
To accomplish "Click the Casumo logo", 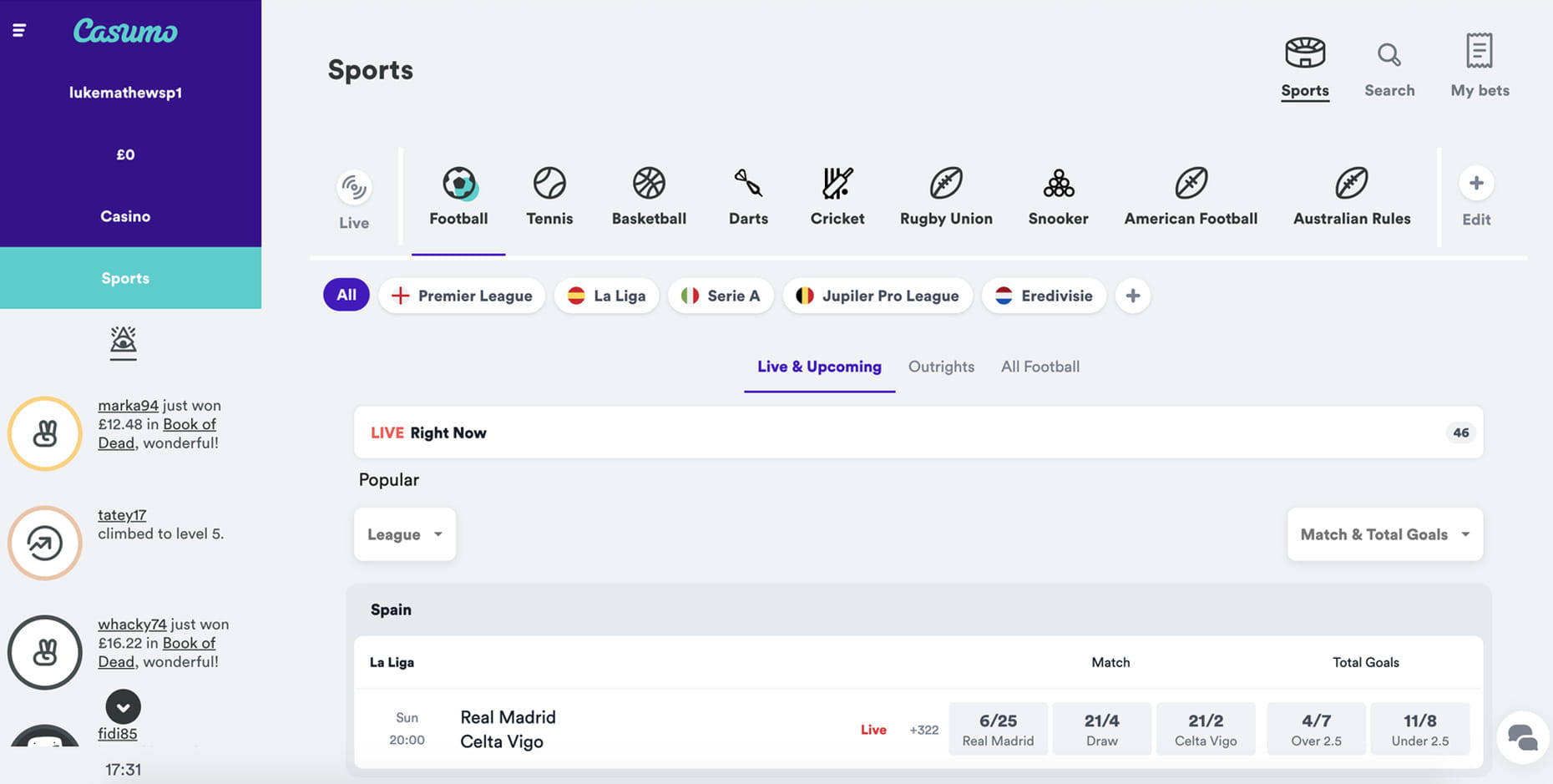I will point(125,31).
